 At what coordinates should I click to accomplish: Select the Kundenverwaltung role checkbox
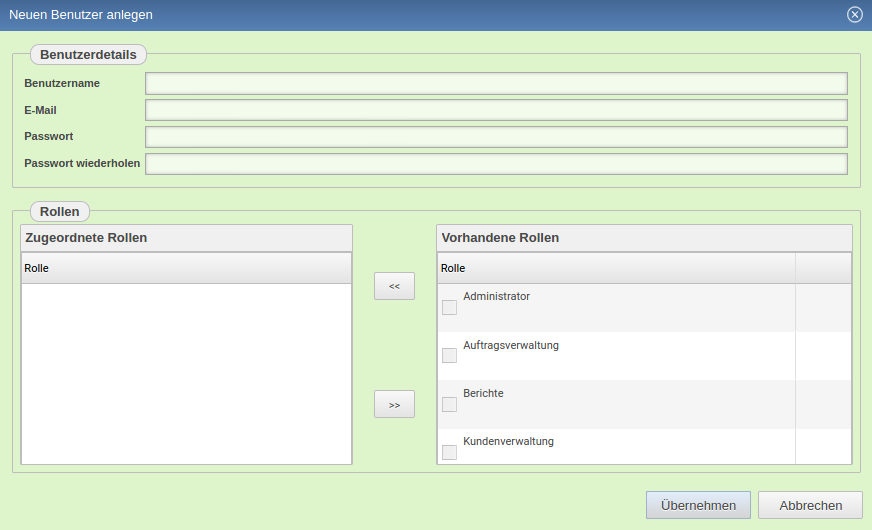[x=450, y=452]
